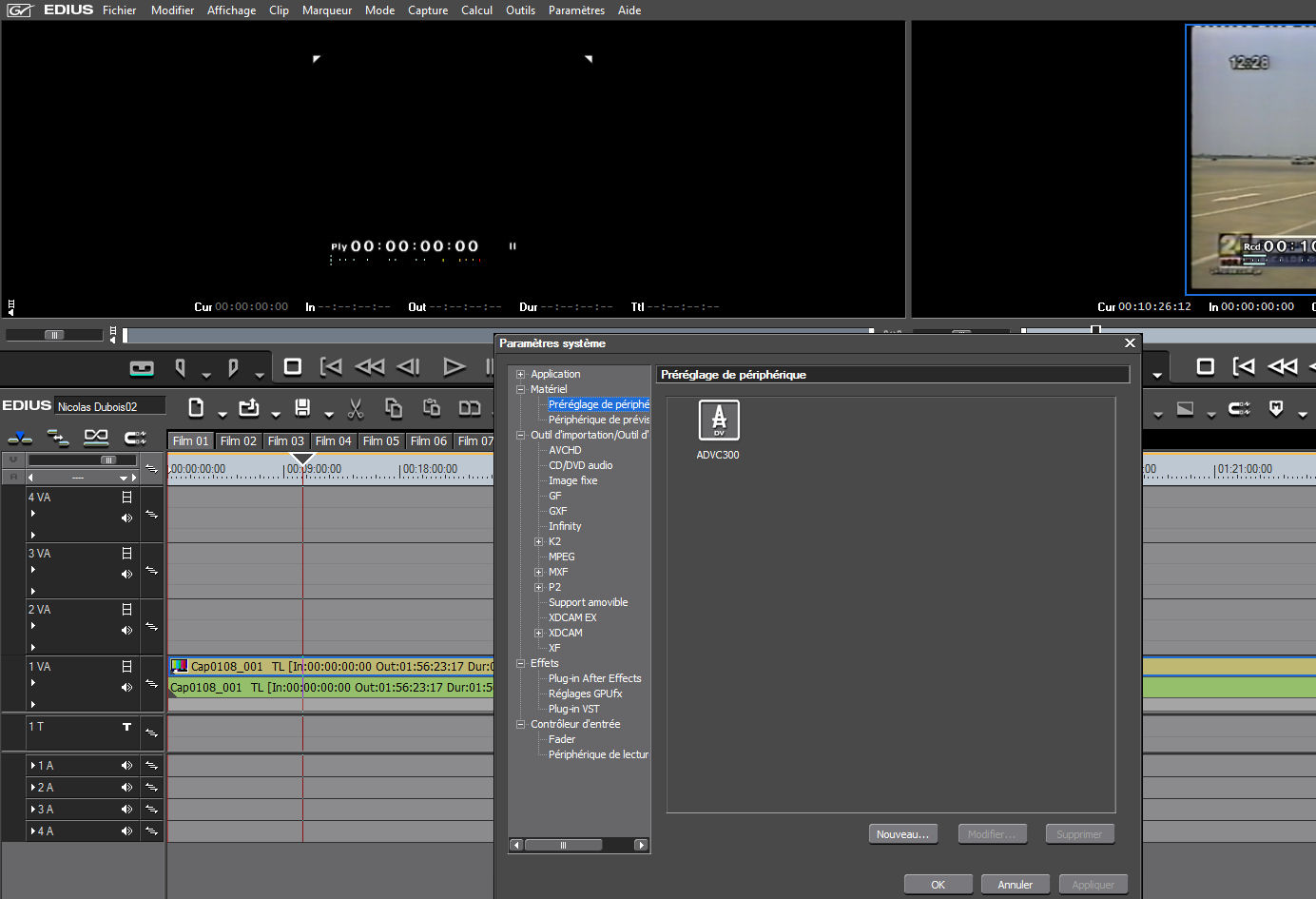Viewport: 1316px width, 899px height.
Task: Collapse the Effets tree node
Action: point(521,663)
